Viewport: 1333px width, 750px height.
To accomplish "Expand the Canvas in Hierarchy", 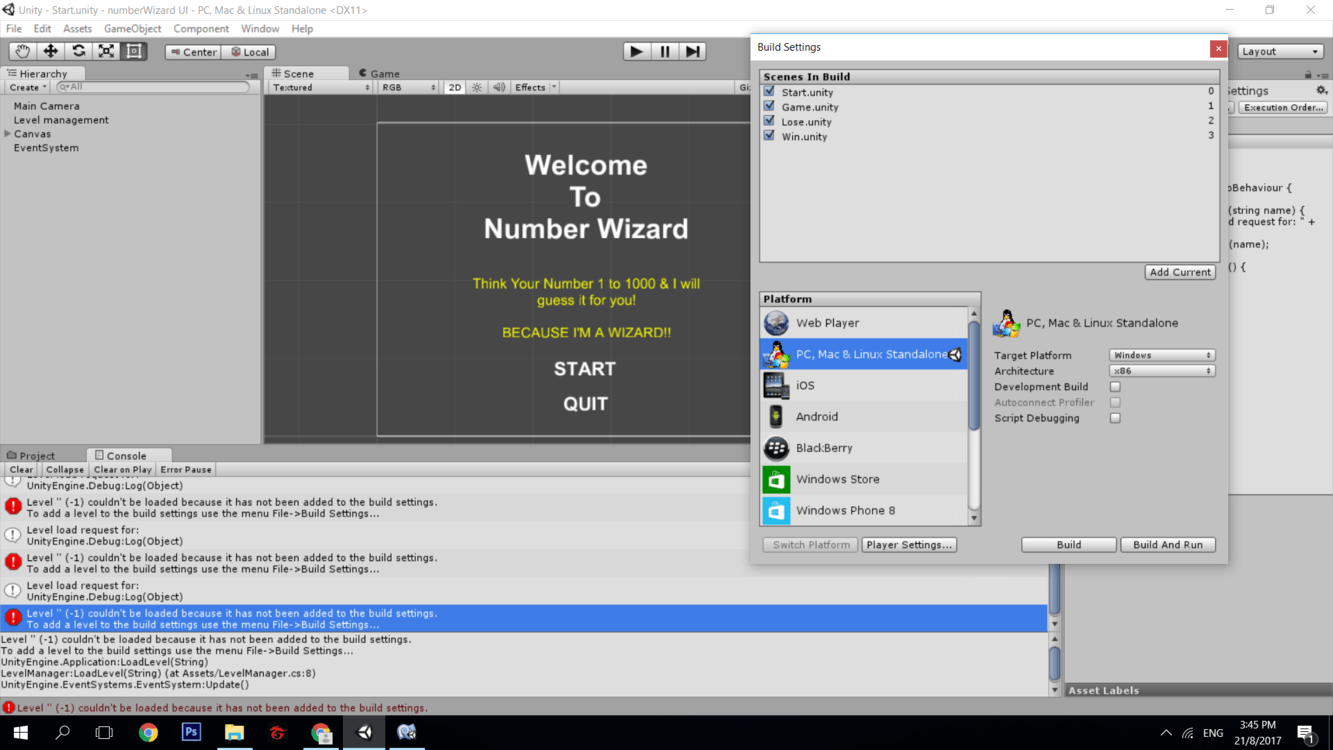I will pos(7,133).
